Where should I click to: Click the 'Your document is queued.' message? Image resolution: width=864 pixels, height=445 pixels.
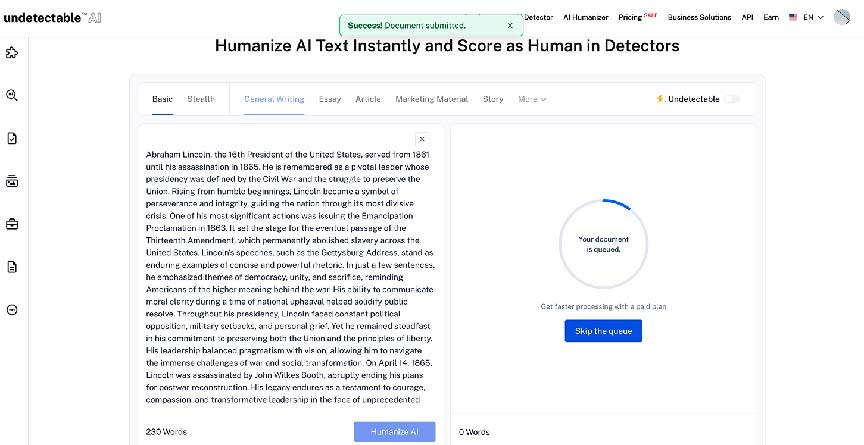point(603,244)
